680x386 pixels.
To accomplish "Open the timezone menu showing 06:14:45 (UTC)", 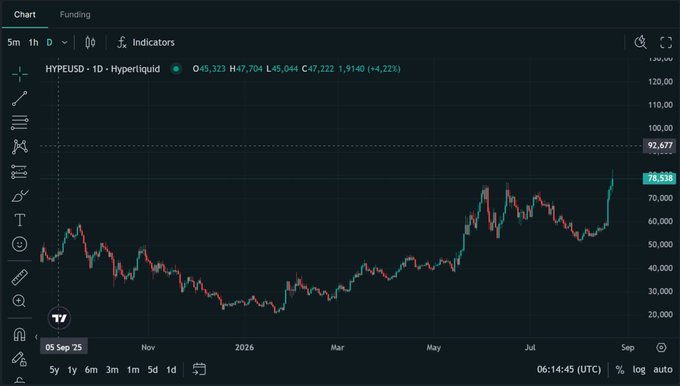I will (x=569, y=370).
